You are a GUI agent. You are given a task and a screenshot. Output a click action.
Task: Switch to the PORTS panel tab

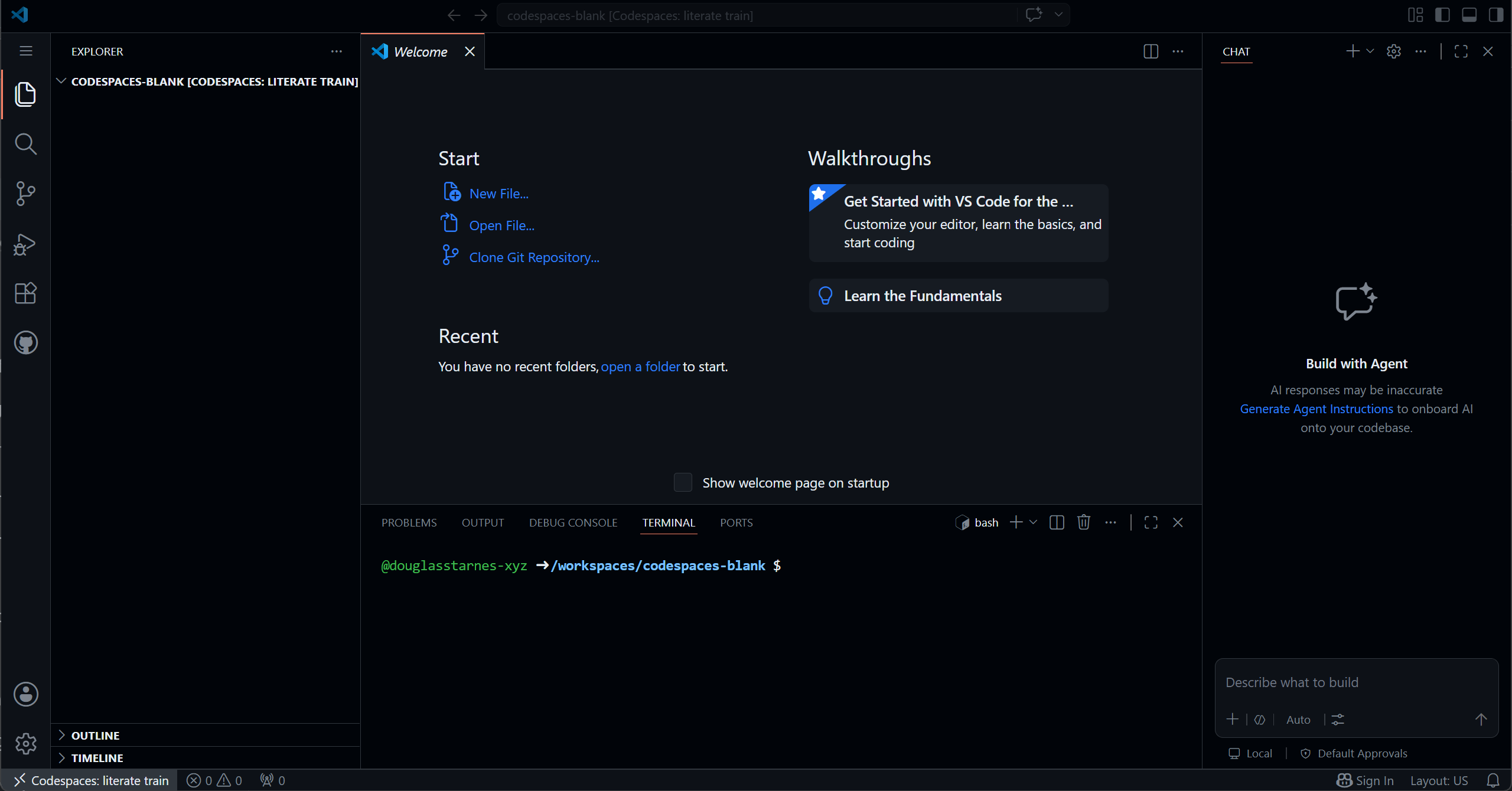736,522
